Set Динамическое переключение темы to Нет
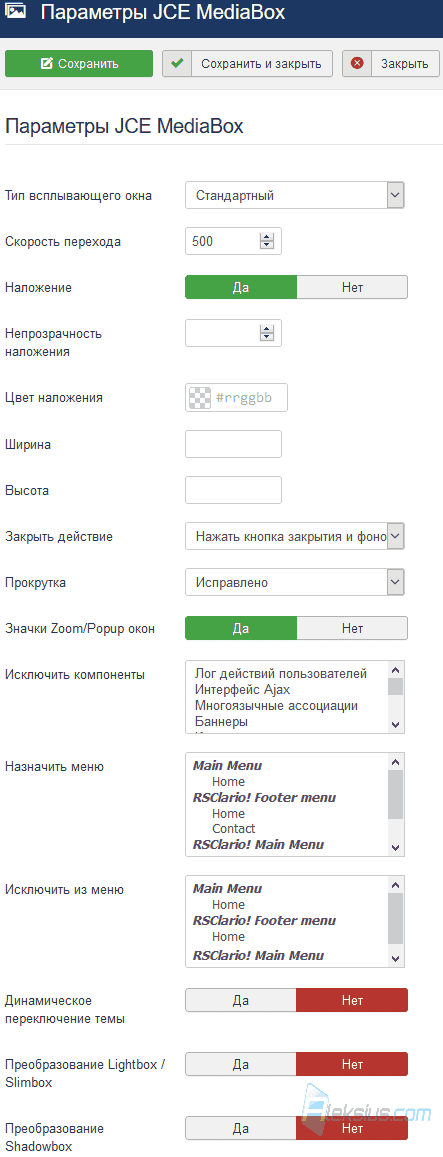The height and width of the screenshot is (1157, 443). click(352, 1001)
